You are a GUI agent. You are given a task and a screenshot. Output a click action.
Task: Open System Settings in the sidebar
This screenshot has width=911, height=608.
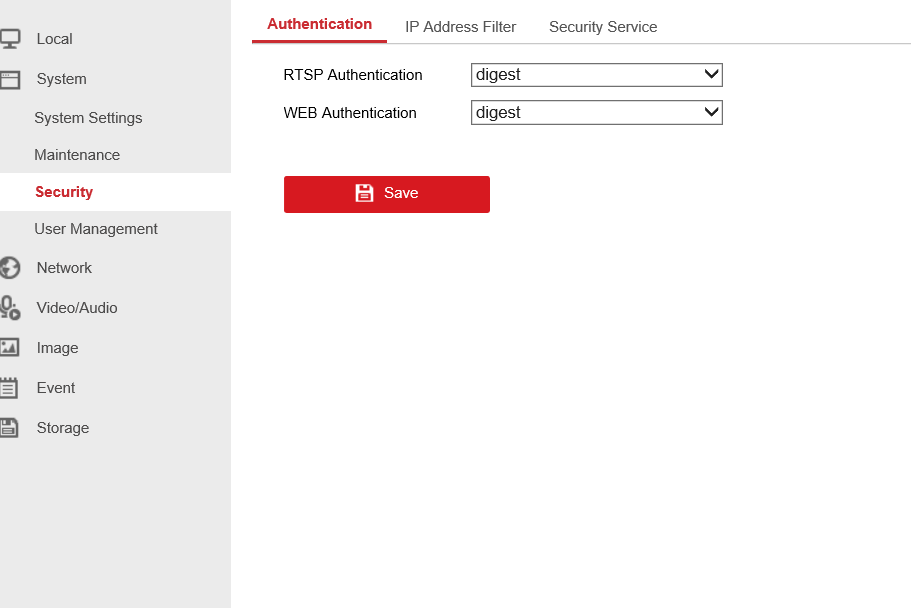88,118
